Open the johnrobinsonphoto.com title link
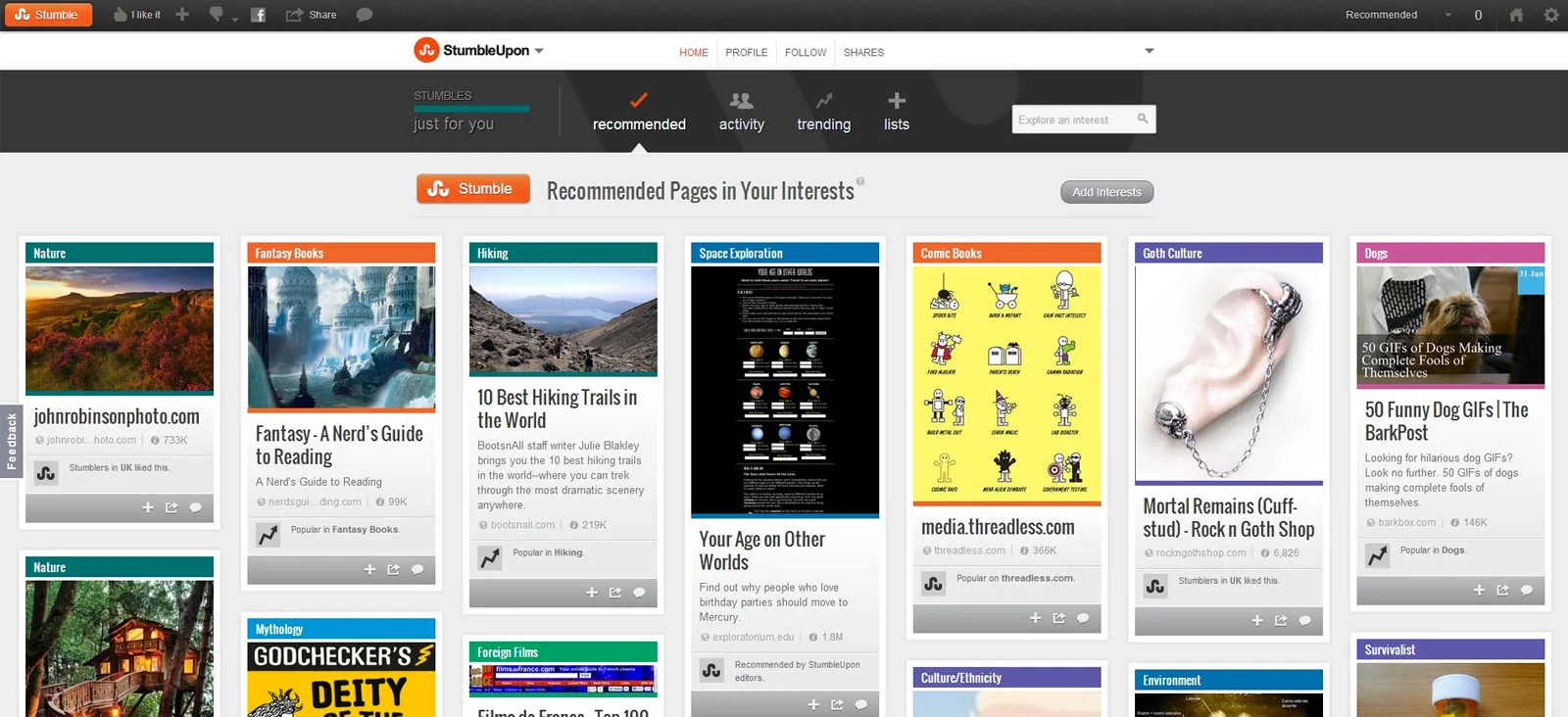Image resolution: width=1568 pixels, height=717 pixels. pyautogui.click(x=117, y=416)
